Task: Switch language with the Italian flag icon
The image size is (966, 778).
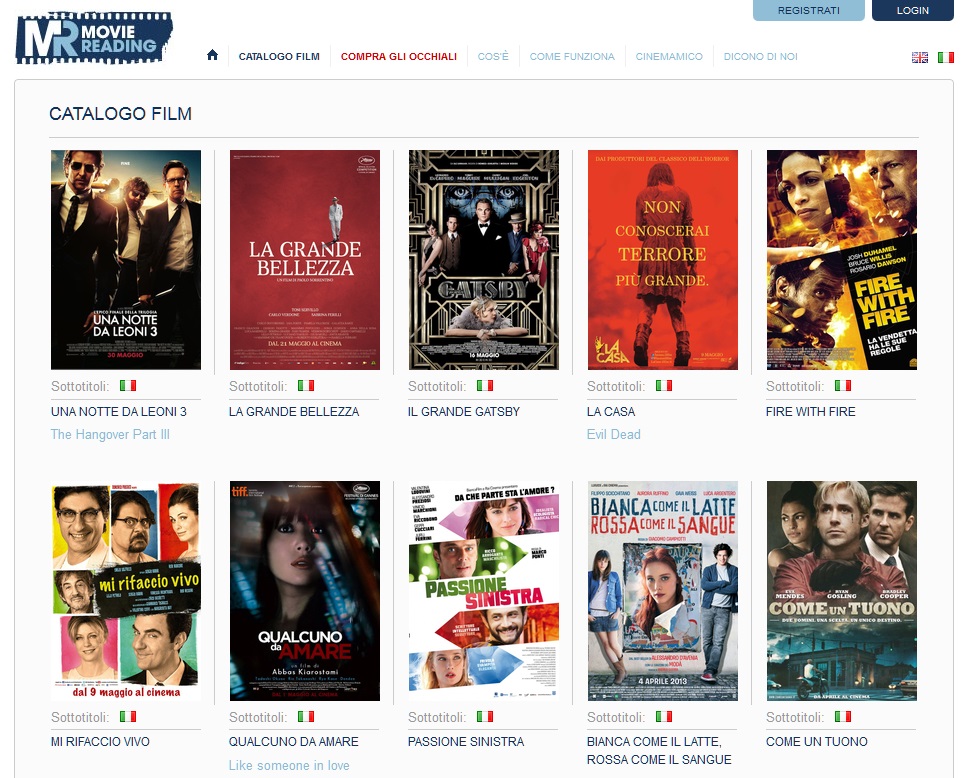Action: coord(946,57)
